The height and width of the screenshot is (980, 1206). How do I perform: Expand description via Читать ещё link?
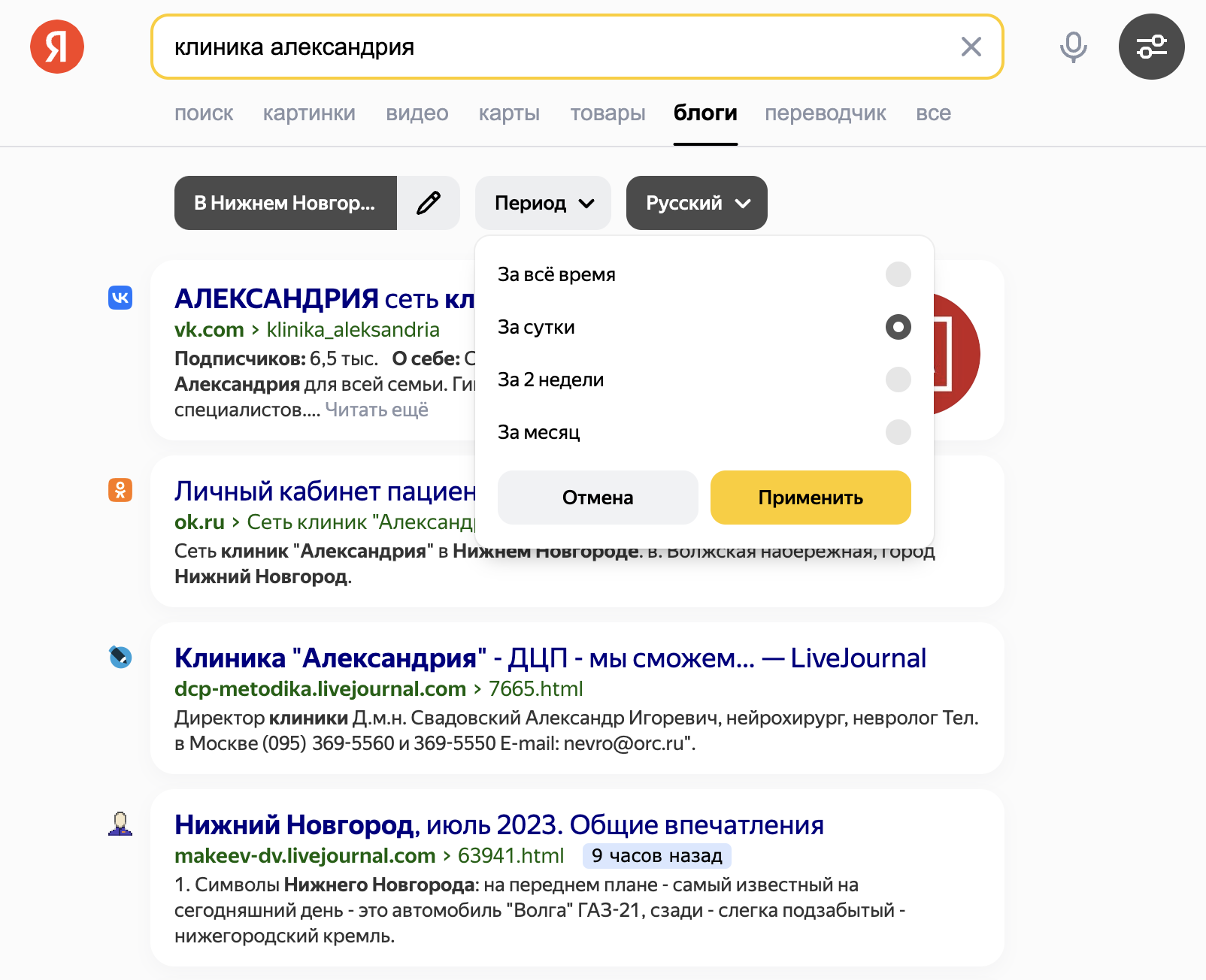click(377, 410)
